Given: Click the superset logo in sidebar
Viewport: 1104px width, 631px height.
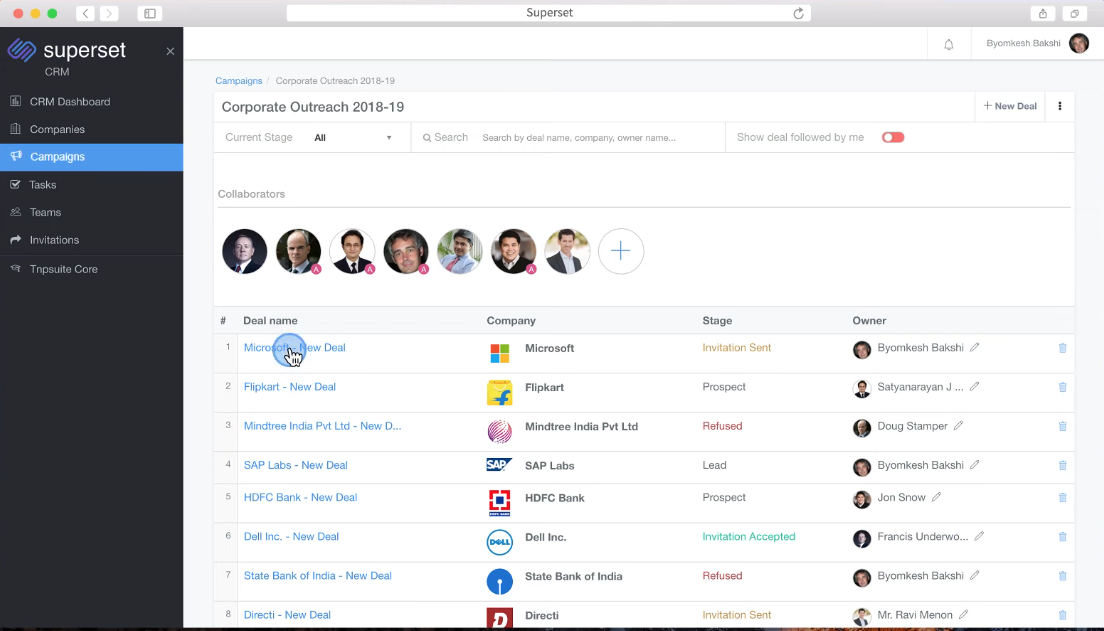Looking at the screenshot, I should (x=67, y=50).
